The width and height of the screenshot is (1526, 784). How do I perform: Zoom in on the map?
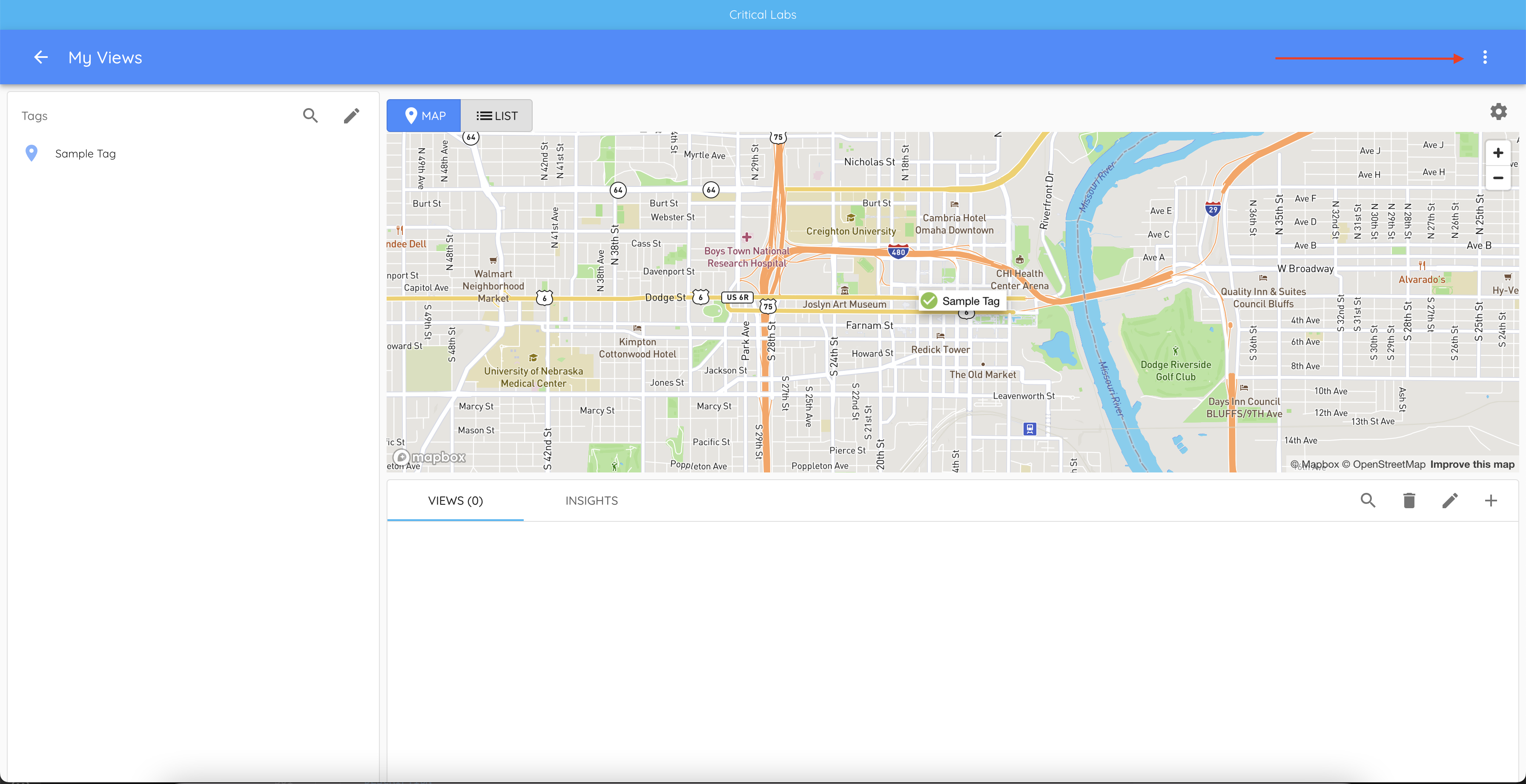1497,153
